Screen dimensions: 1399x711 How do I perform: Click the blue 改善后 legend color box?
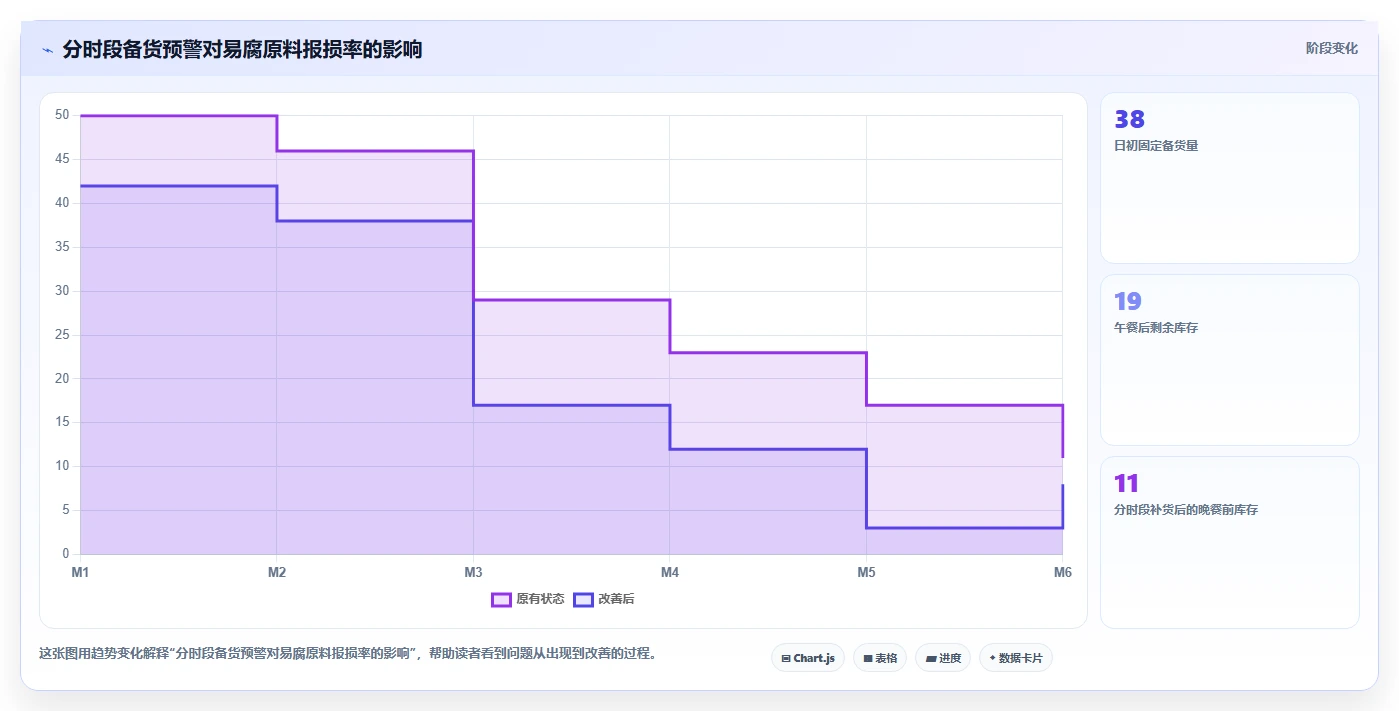pos(583,599)
